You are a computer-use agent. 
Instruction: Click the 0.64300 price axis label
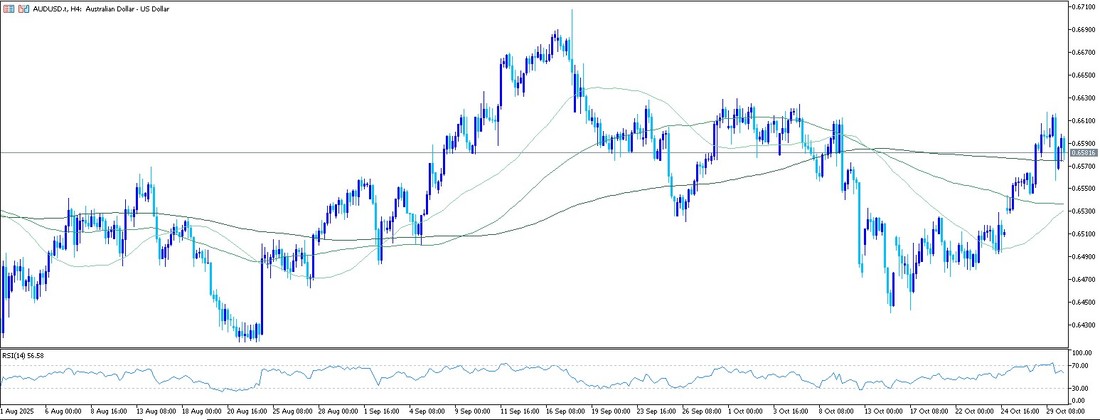click(x=1084, y=325)
